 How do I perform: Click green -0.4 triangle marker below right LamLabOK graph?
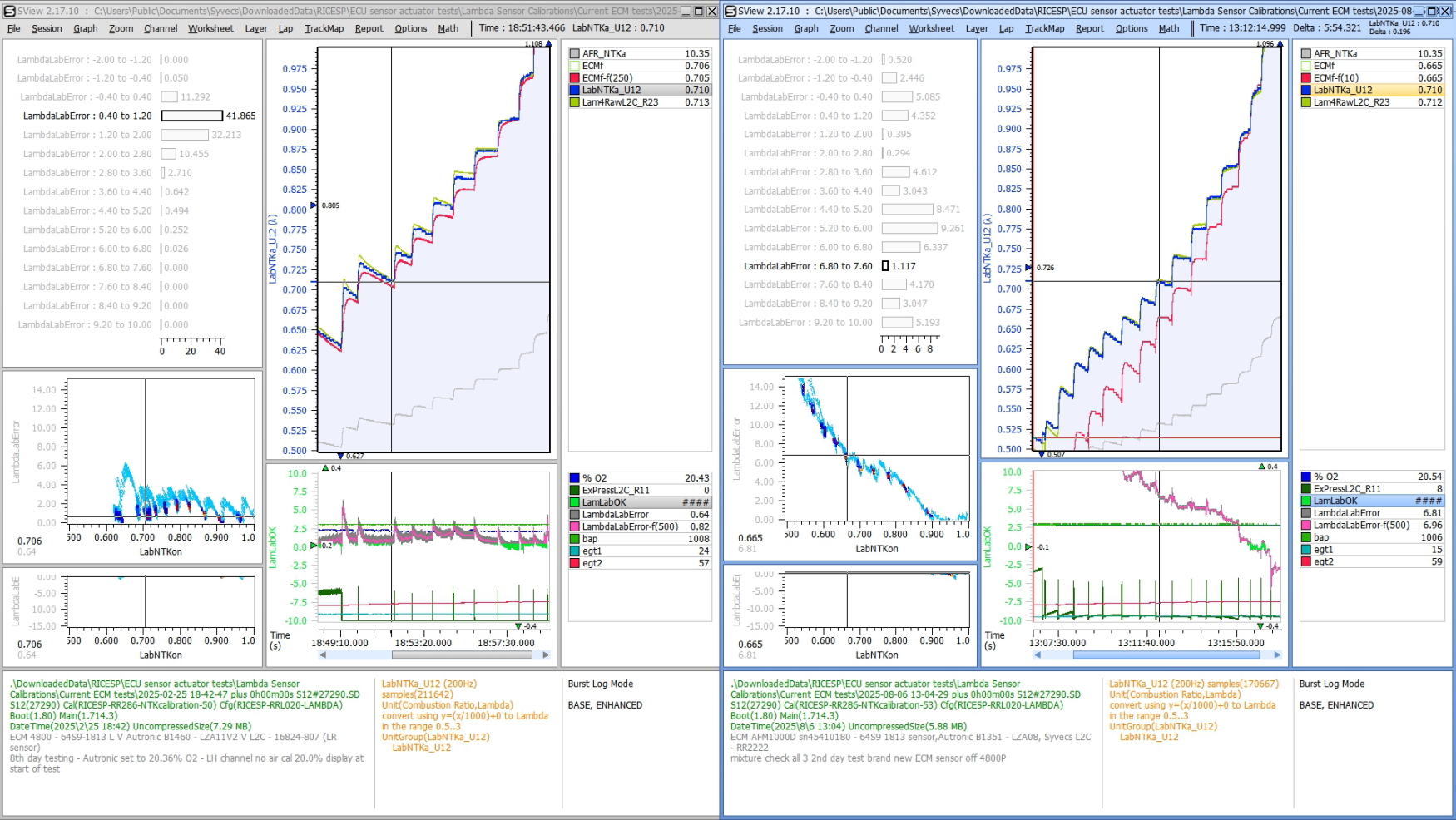pyautogui.click(x=1262, y=625)
